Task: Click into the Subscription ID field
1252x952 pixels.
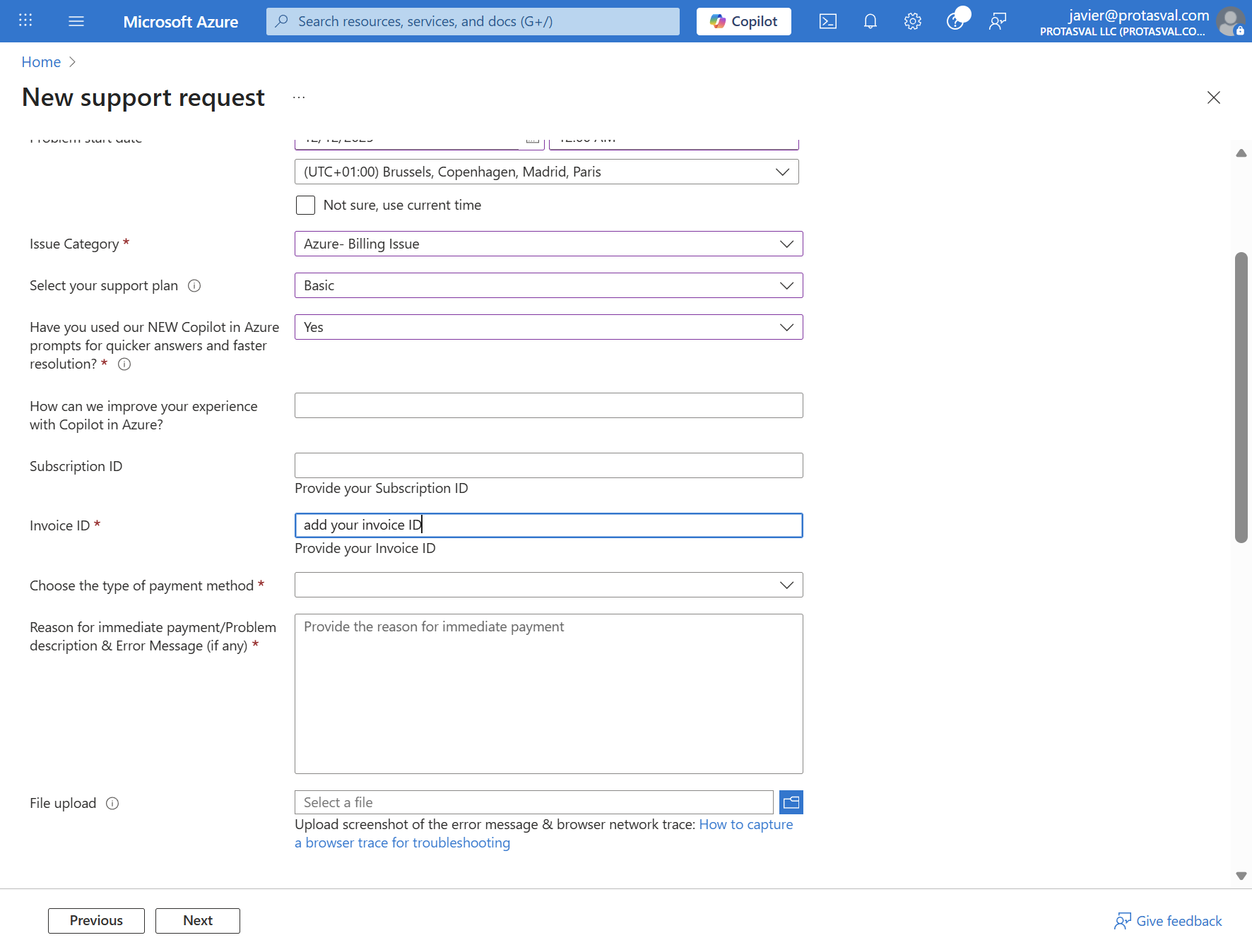Action: (548, 465)
